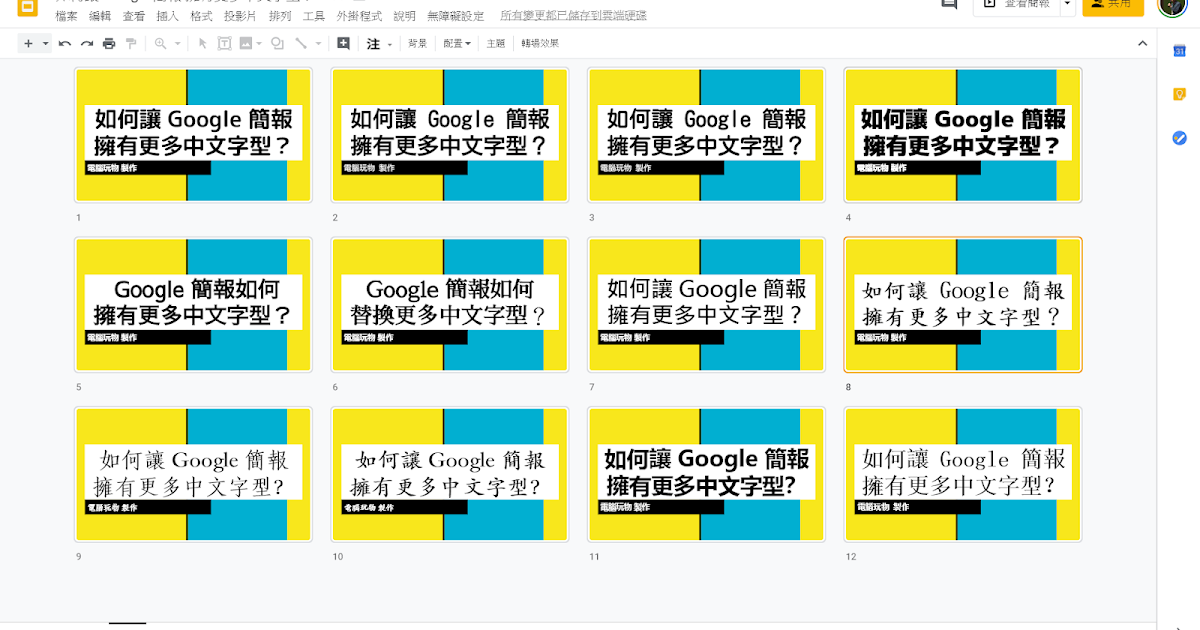Click the add comment icon in toolbar
This screenshot has height=630, width=1200.
pos(344,44)
